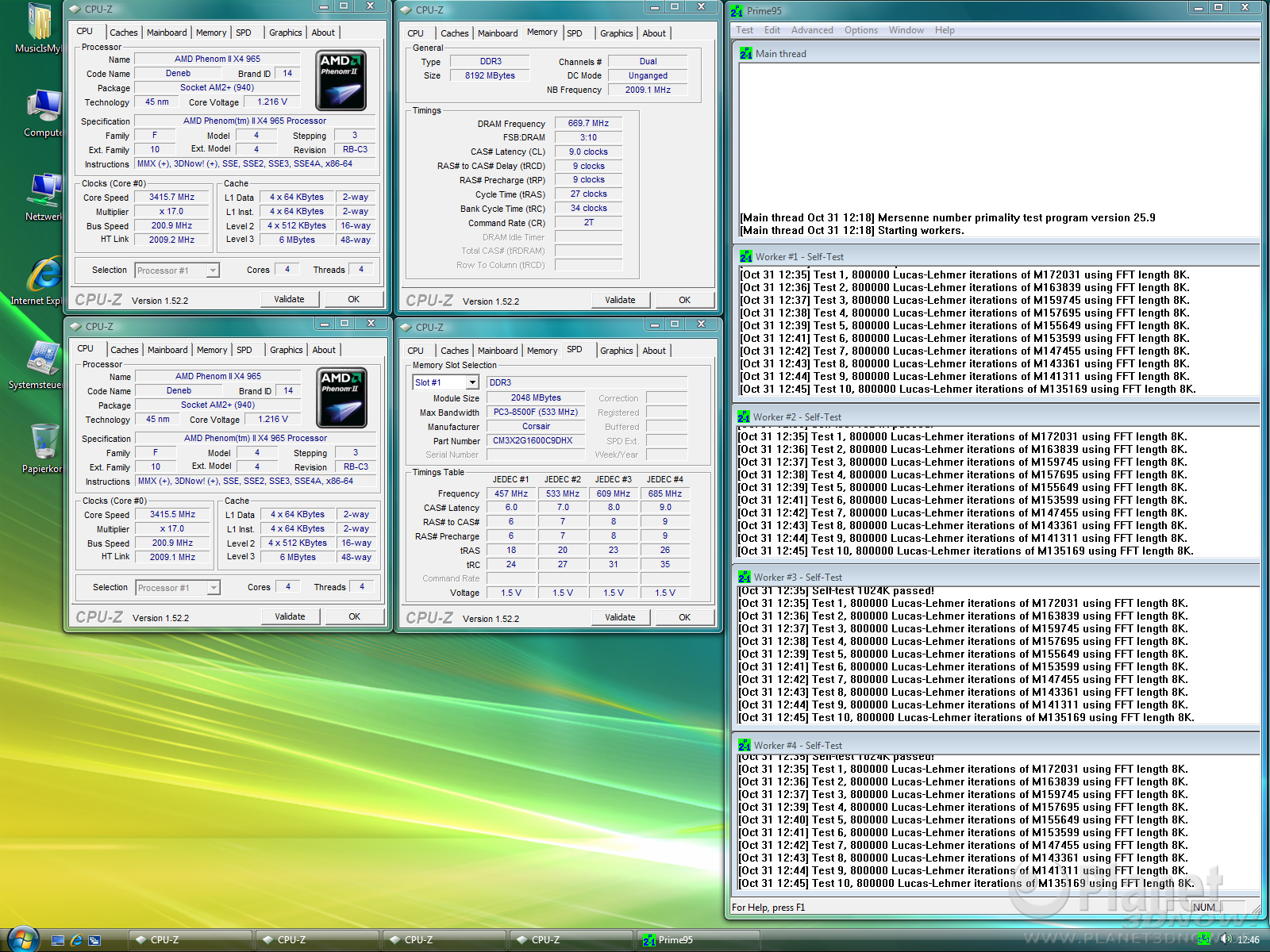This screenshot has height=952, width=1270.
Task: Open Processor #1 selection dropdown in upper CPU window
Action: [x=212, y=271]
